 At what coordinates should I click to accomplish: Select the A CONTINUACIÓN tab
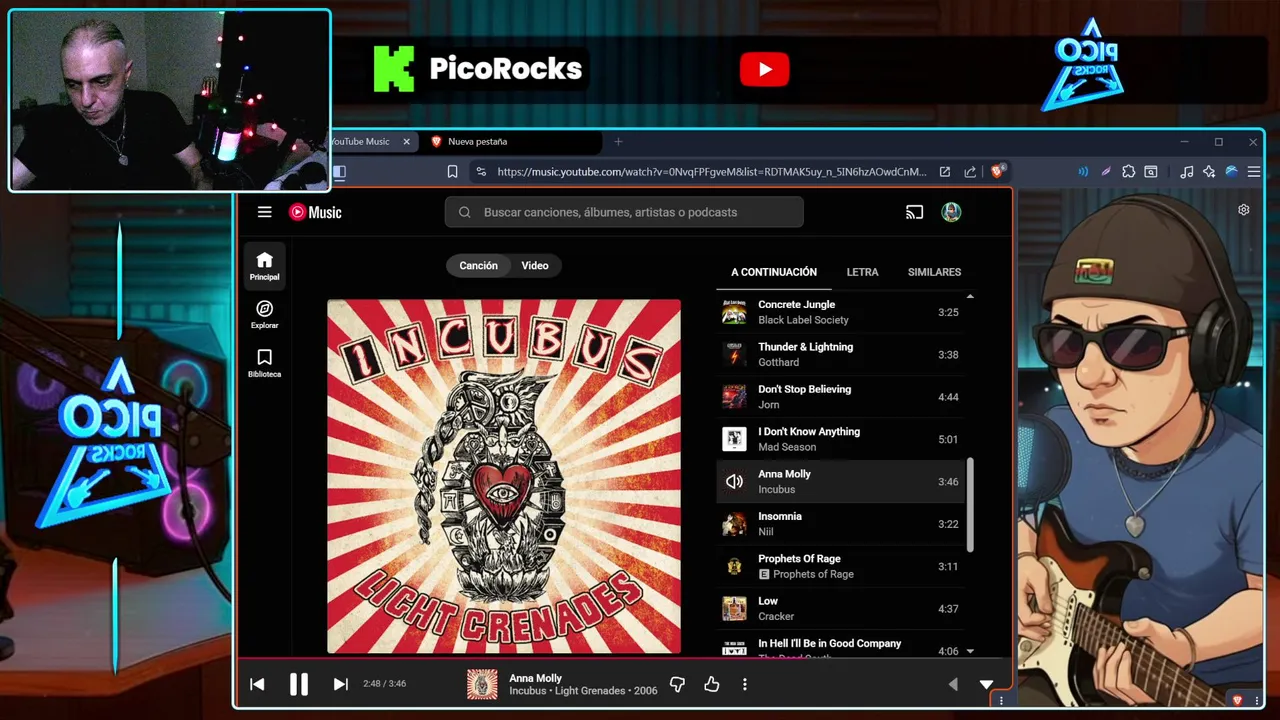[x=774, y=272]
